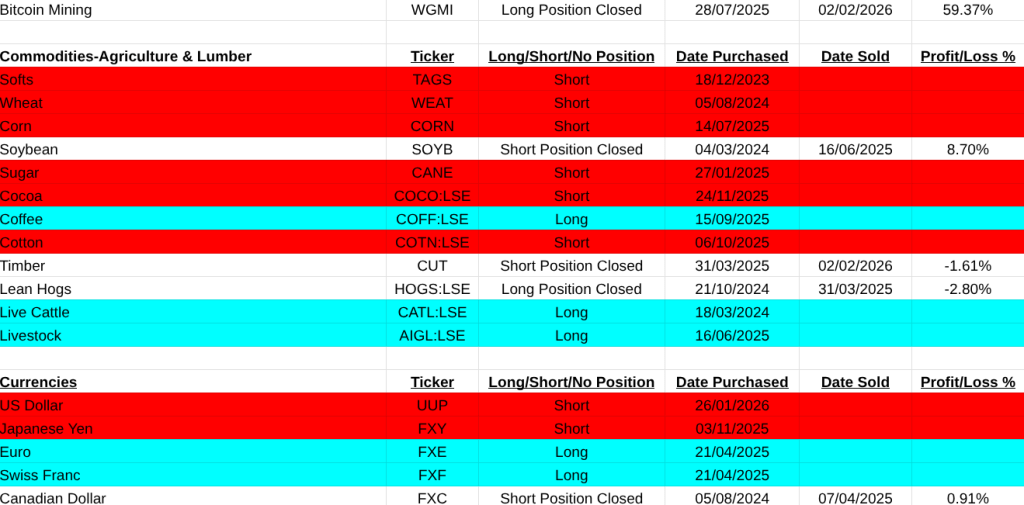Click Soybean's 8.70% profit cell
This screenshot has height=505, width=1024.
[967, 149]
